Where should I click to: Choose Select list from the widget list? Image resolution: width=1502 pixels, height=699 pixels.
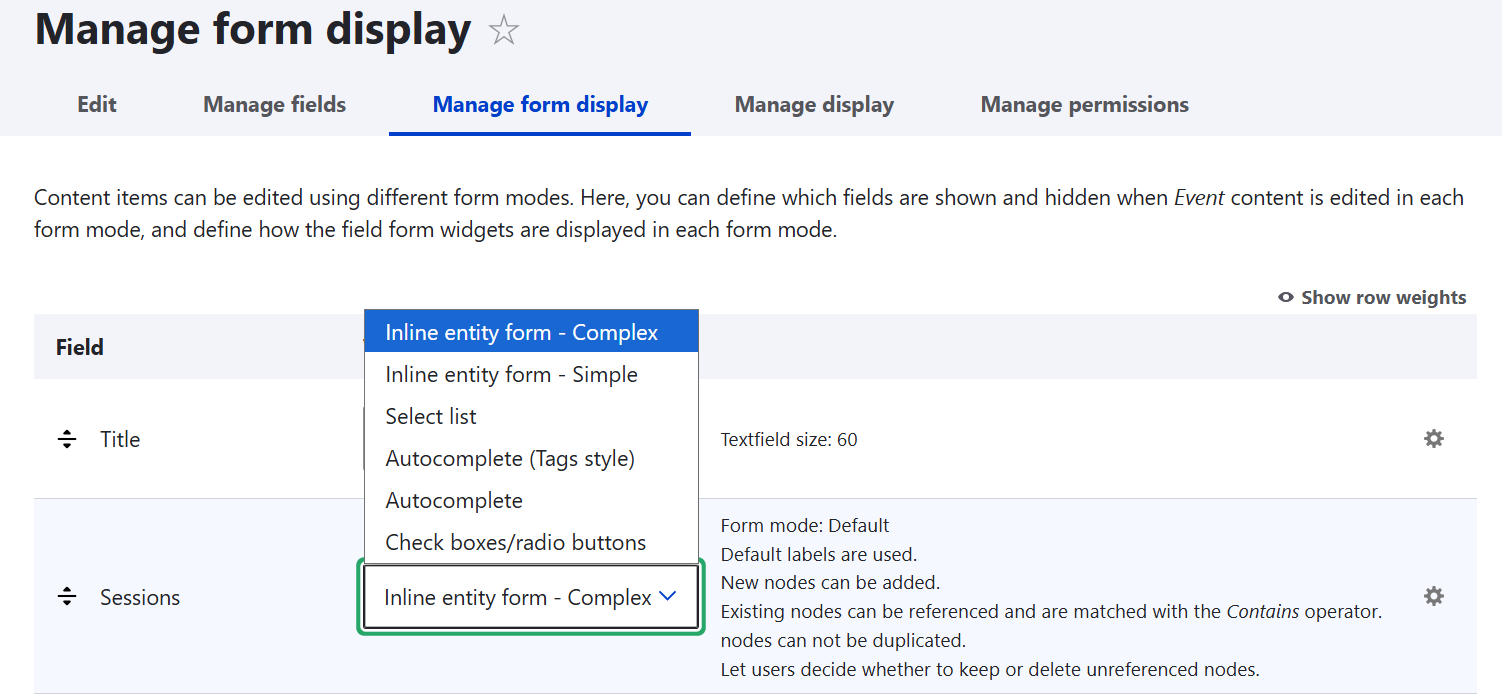[x=431, y=416]
